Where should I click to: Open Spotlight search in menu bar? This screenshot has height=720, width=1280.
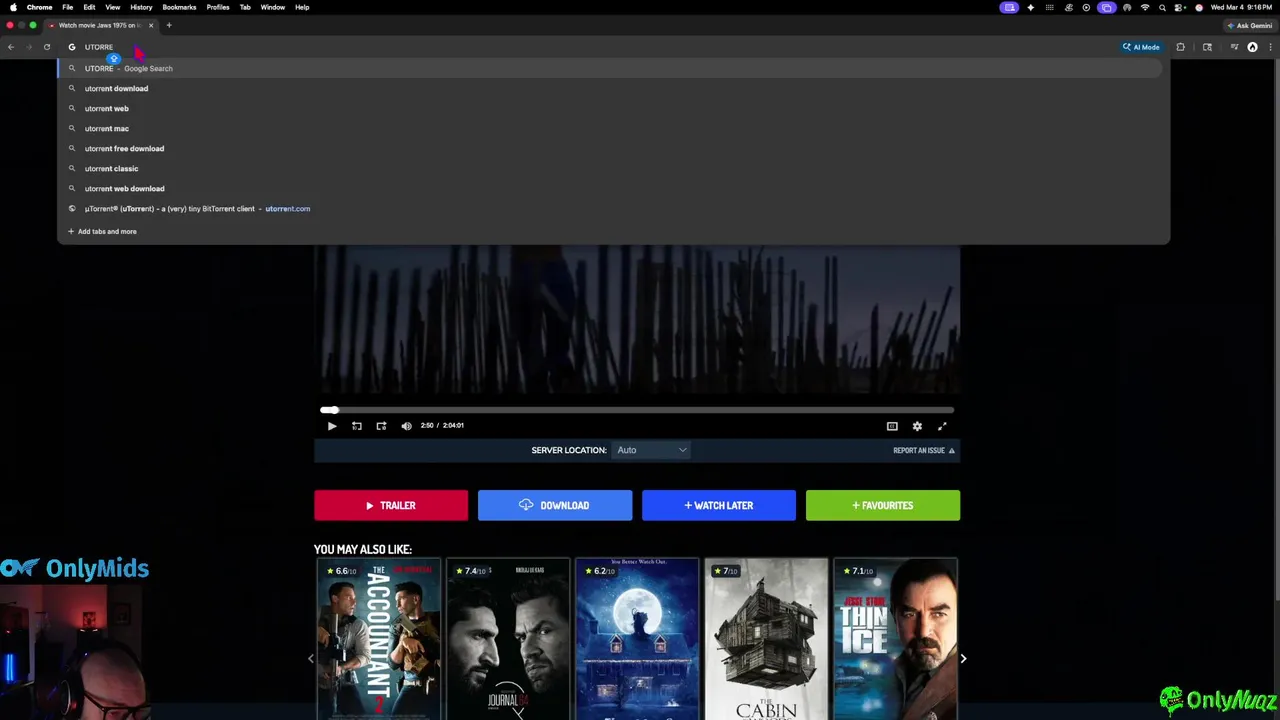[x=1163, y=7]
